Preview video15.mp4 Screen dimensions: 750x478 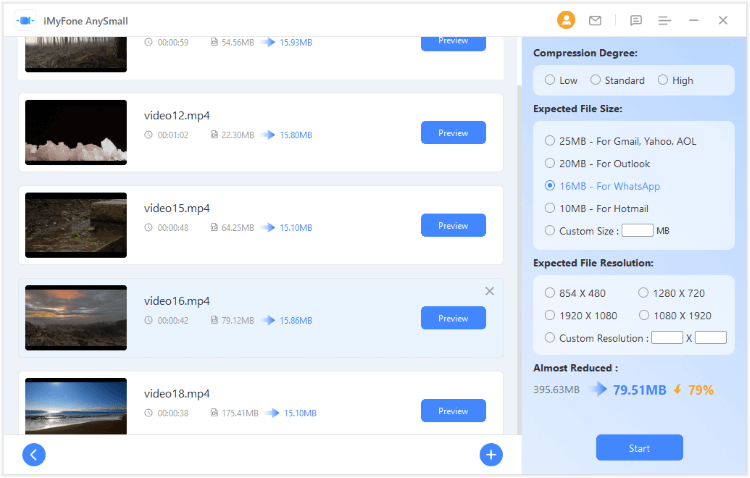(453, 225)
